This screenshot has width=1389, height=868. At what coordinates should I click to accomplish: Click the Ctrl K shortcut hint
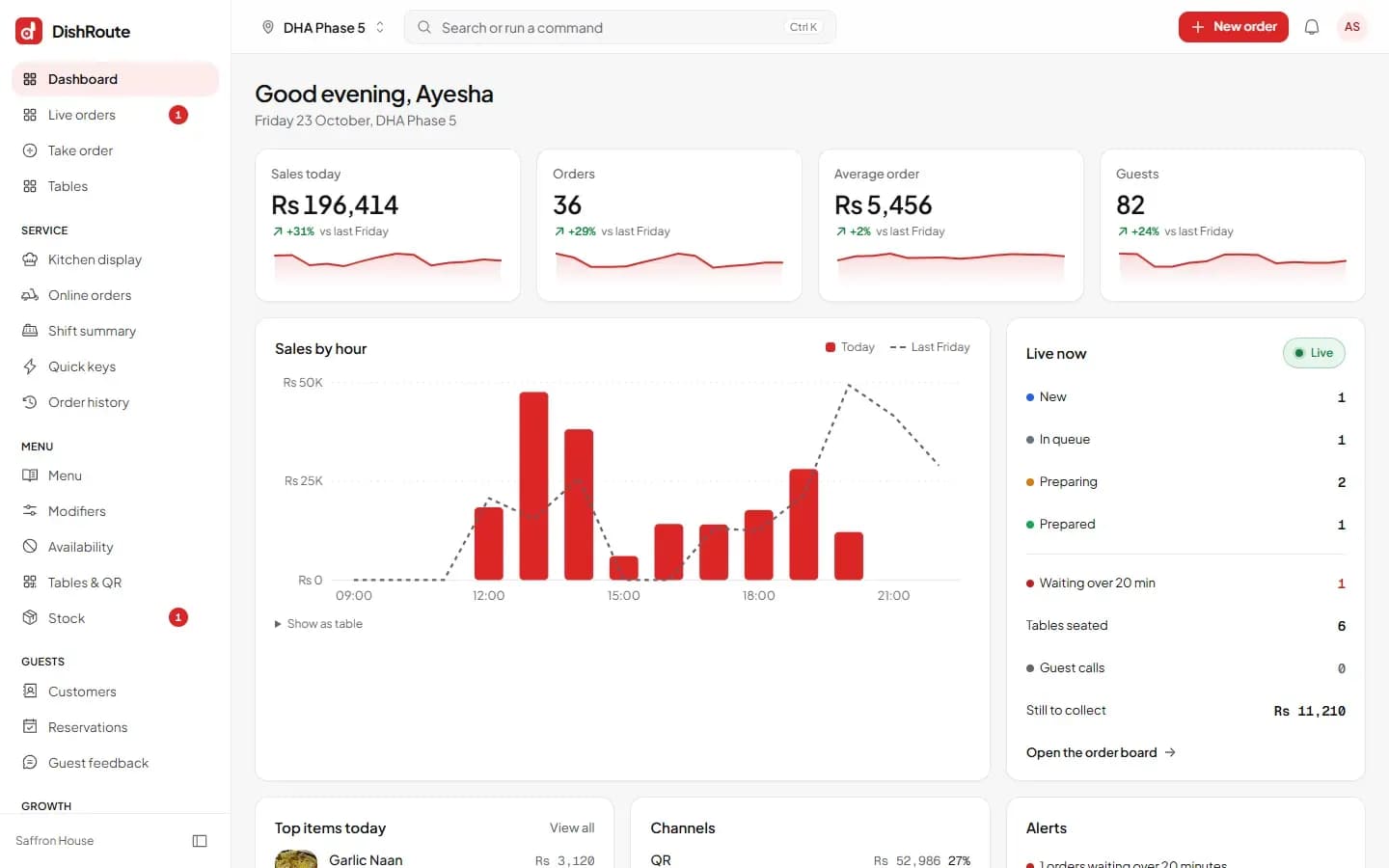tap(803, 27)
